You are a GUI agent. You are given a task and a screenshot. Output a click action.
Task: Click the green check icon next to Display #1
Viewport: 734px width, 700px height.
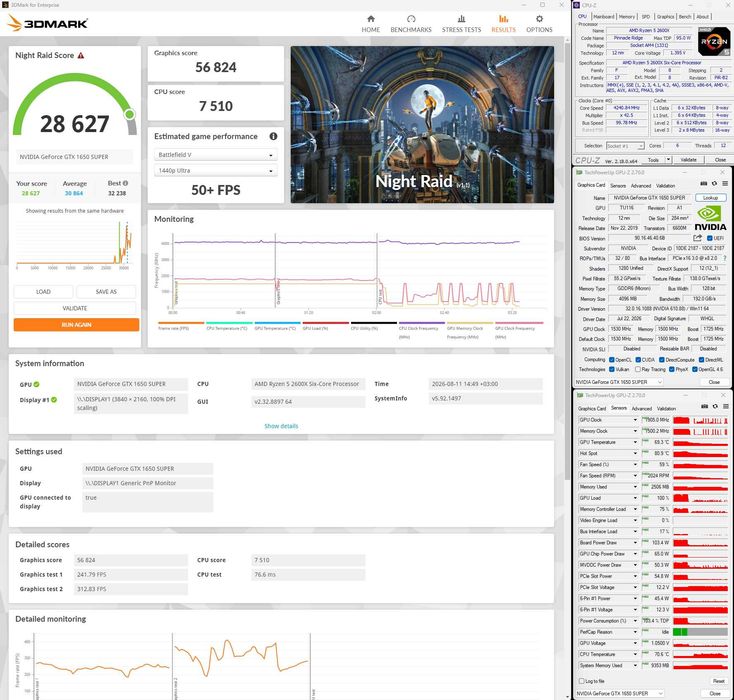coord(54,400)
